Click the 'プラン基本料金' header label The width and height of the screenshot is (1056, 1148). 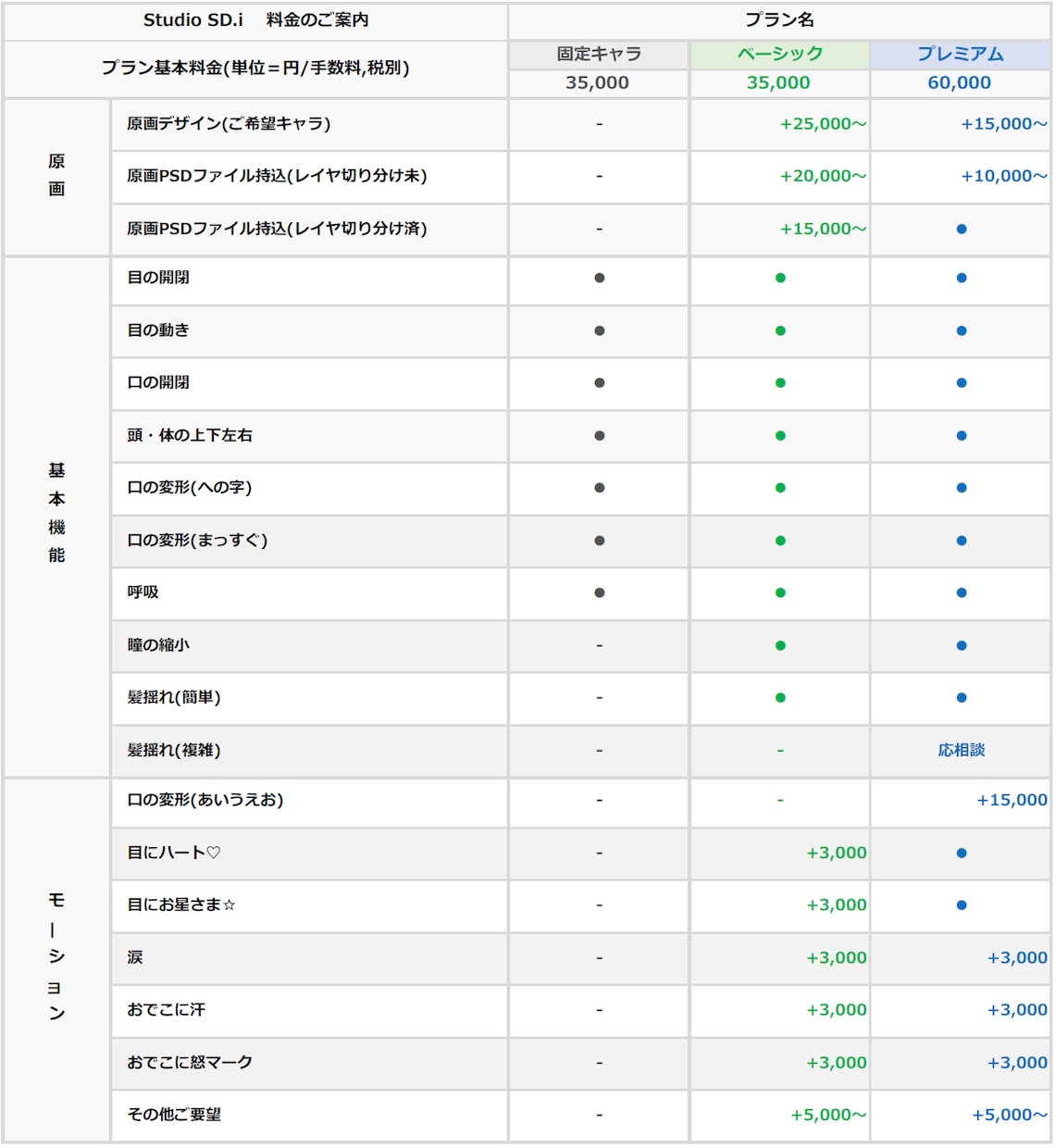coord(255,68)
